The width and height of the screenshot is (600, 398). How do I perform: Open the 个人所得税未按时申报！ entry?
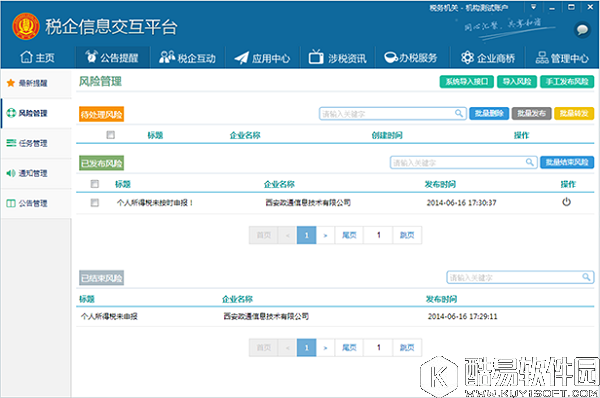155,203
